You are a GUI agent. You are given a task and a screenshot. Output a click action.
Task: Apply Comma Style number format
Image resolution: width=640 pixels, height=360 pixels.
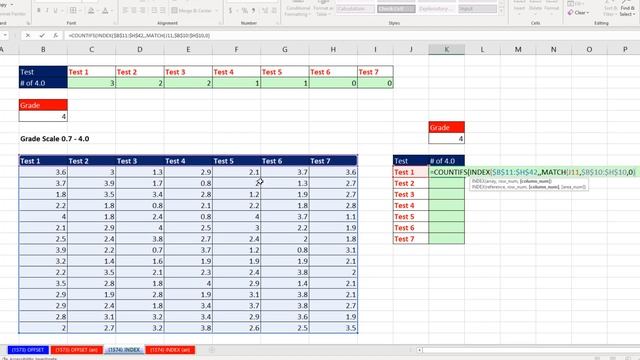click(253, 10)
